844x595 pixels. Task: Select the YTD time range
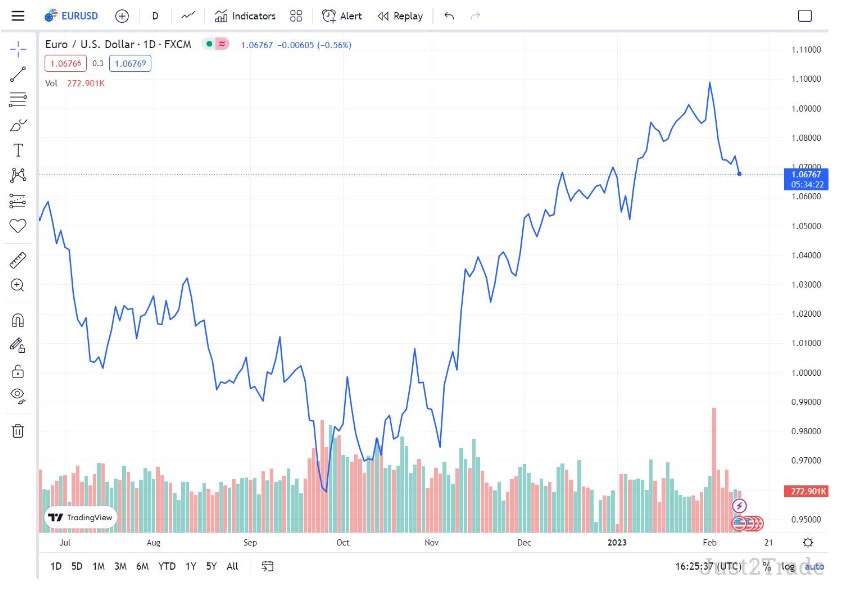pyautogui.click(x=167, y=566)
